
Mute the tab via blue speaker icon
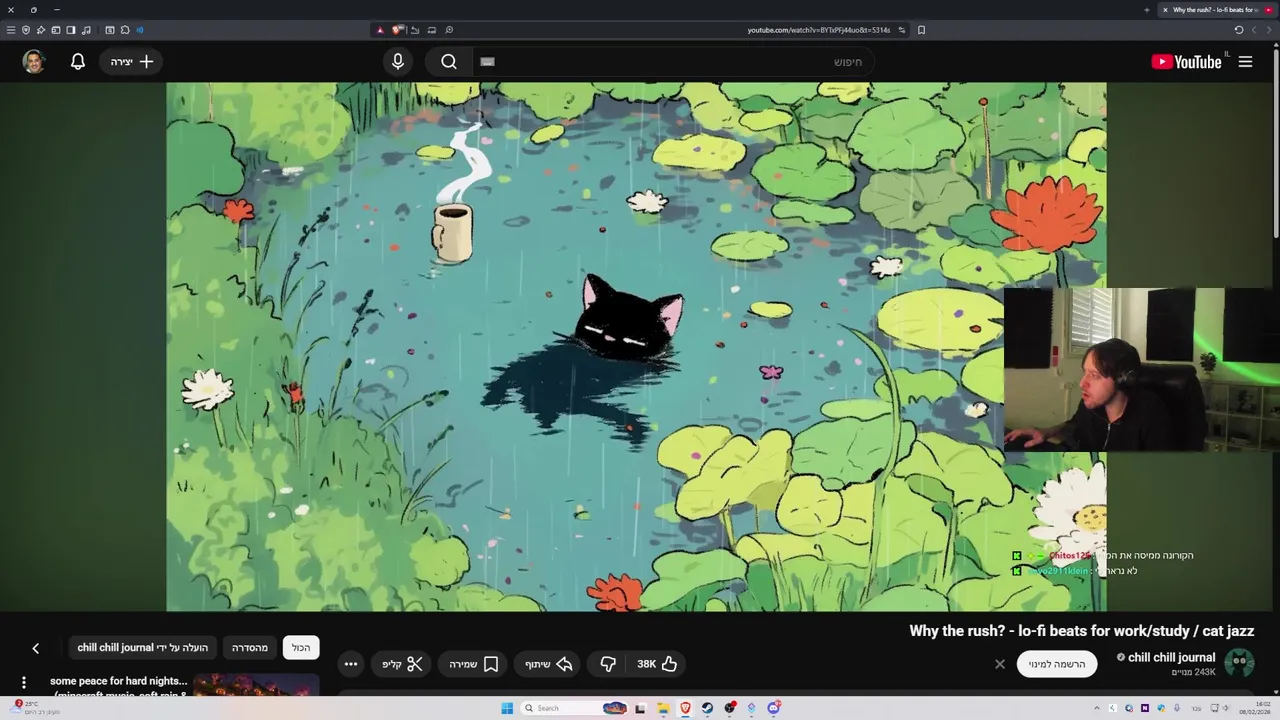139,30
